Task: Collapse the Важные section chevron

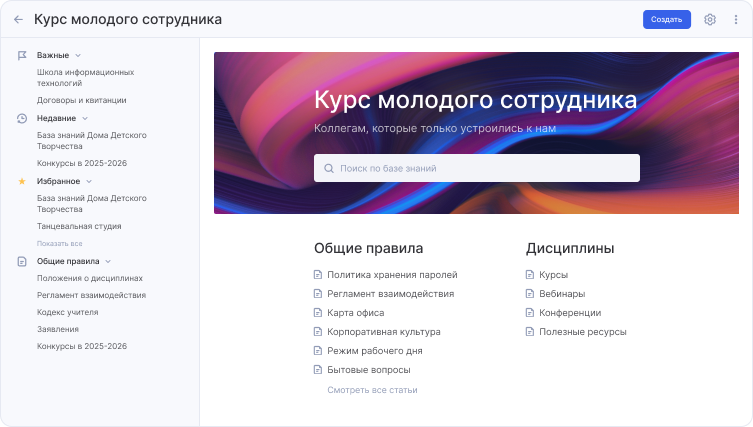Action: pyautogui.click(x=78, y=55)
